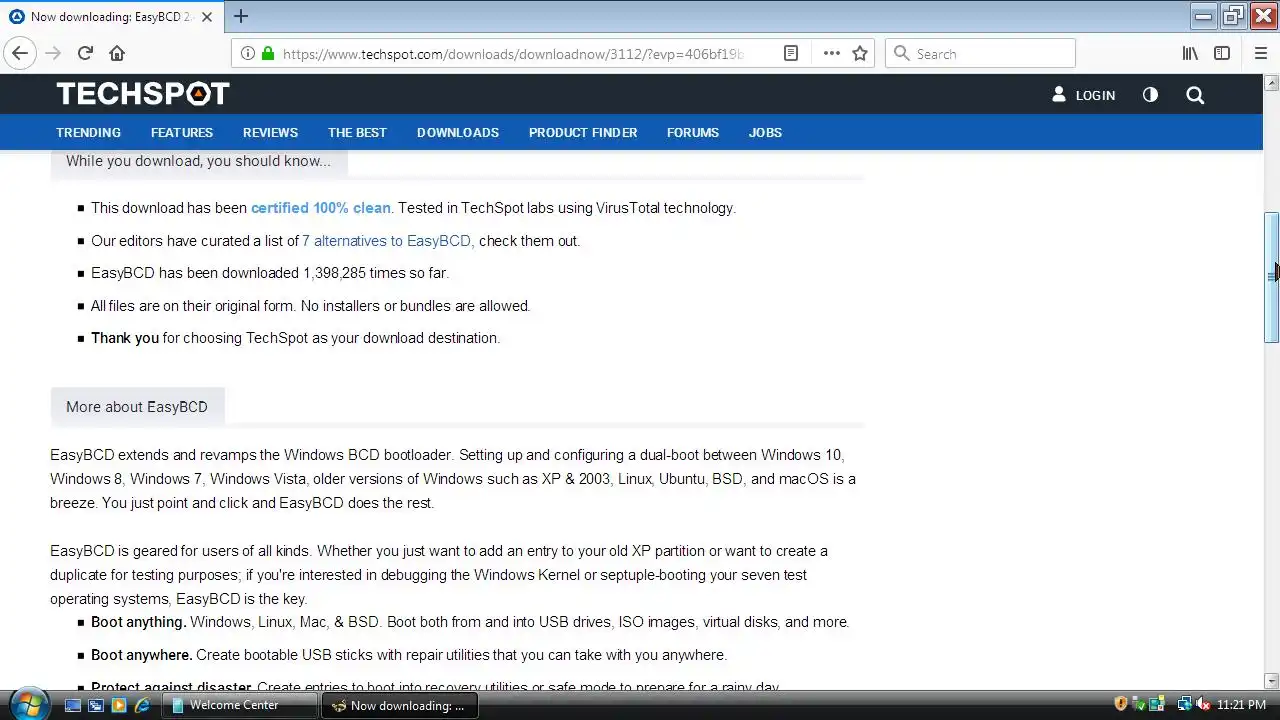This screenshot has width=1280, height=720.
Task: Open the page actions three-dot menu
Action: click(831, 54)
